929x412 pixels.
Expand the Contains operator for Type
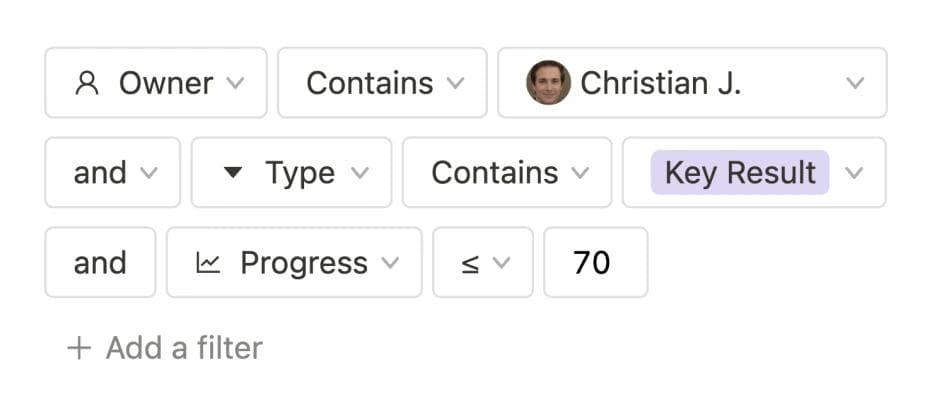[507, 172]
